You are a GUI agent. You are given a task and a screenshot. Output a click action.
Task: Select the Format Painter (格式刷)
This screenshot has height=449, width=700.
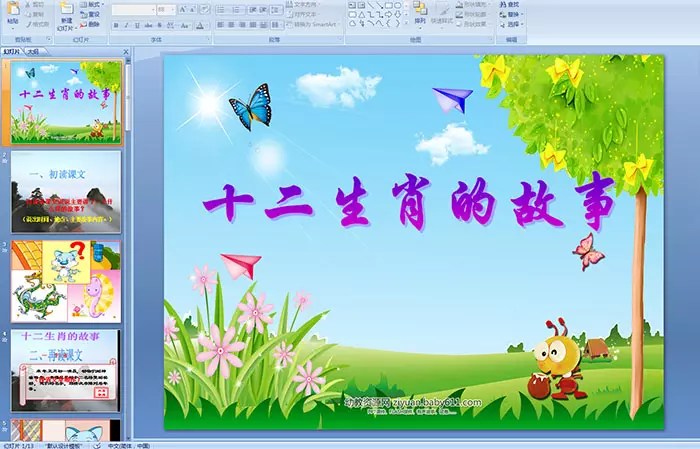pyautogui.click(x=37, y=24)
